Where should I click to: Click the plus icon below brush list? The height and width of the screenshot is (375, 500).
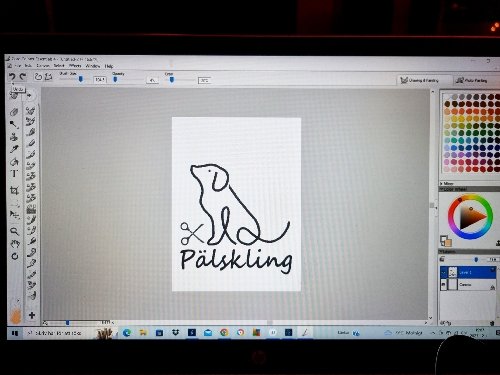(x=32, y=315)
